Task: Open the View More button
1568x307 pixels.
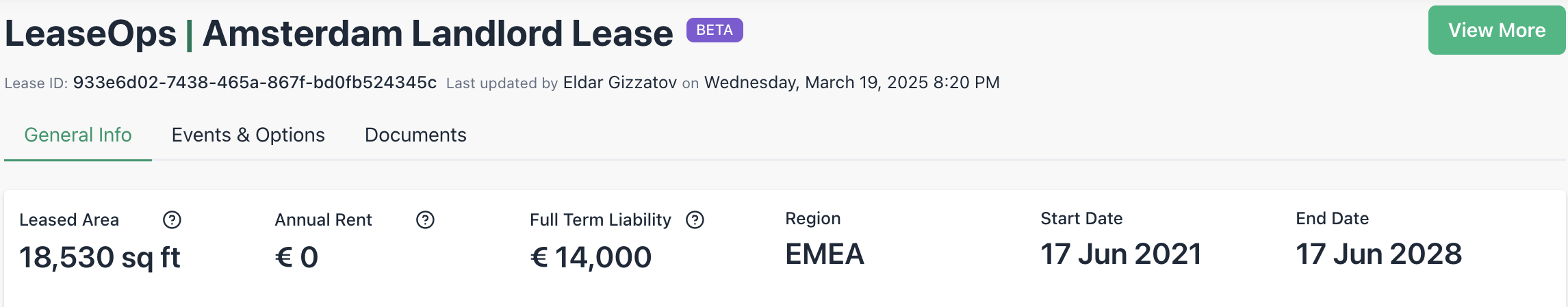Action: (1496, 30)
